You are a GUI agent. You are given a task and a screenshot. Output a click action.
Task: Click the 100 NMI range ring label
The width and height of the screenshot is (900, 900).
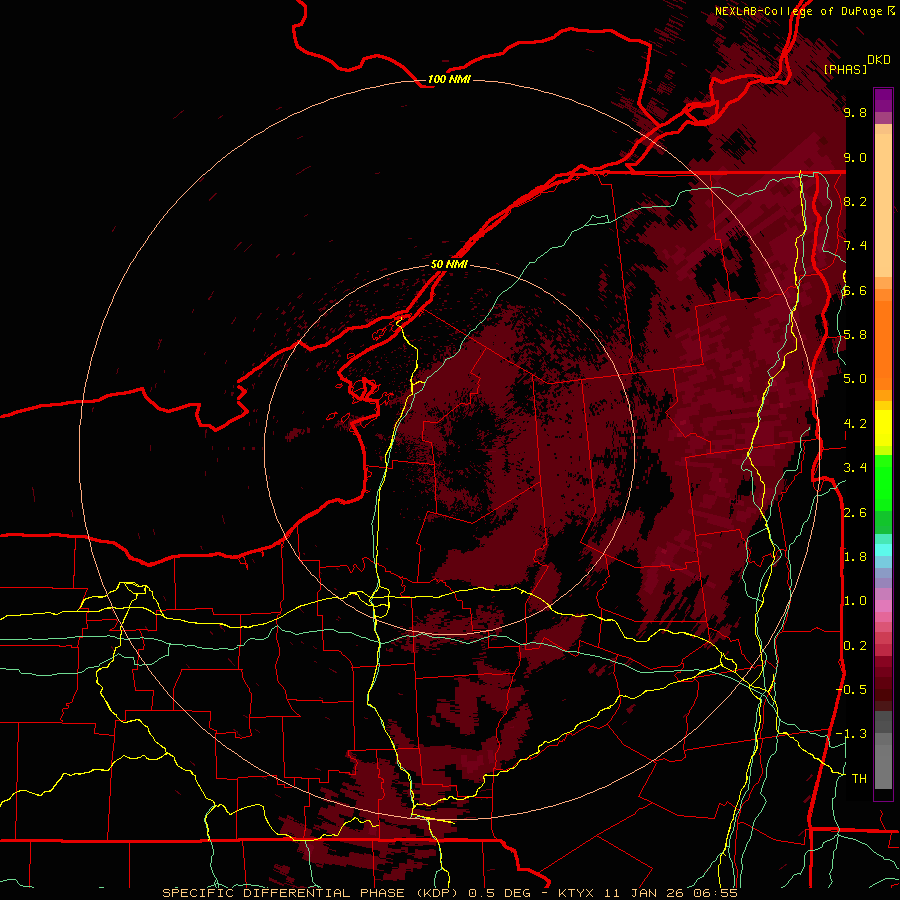click(x=449, y=79)
